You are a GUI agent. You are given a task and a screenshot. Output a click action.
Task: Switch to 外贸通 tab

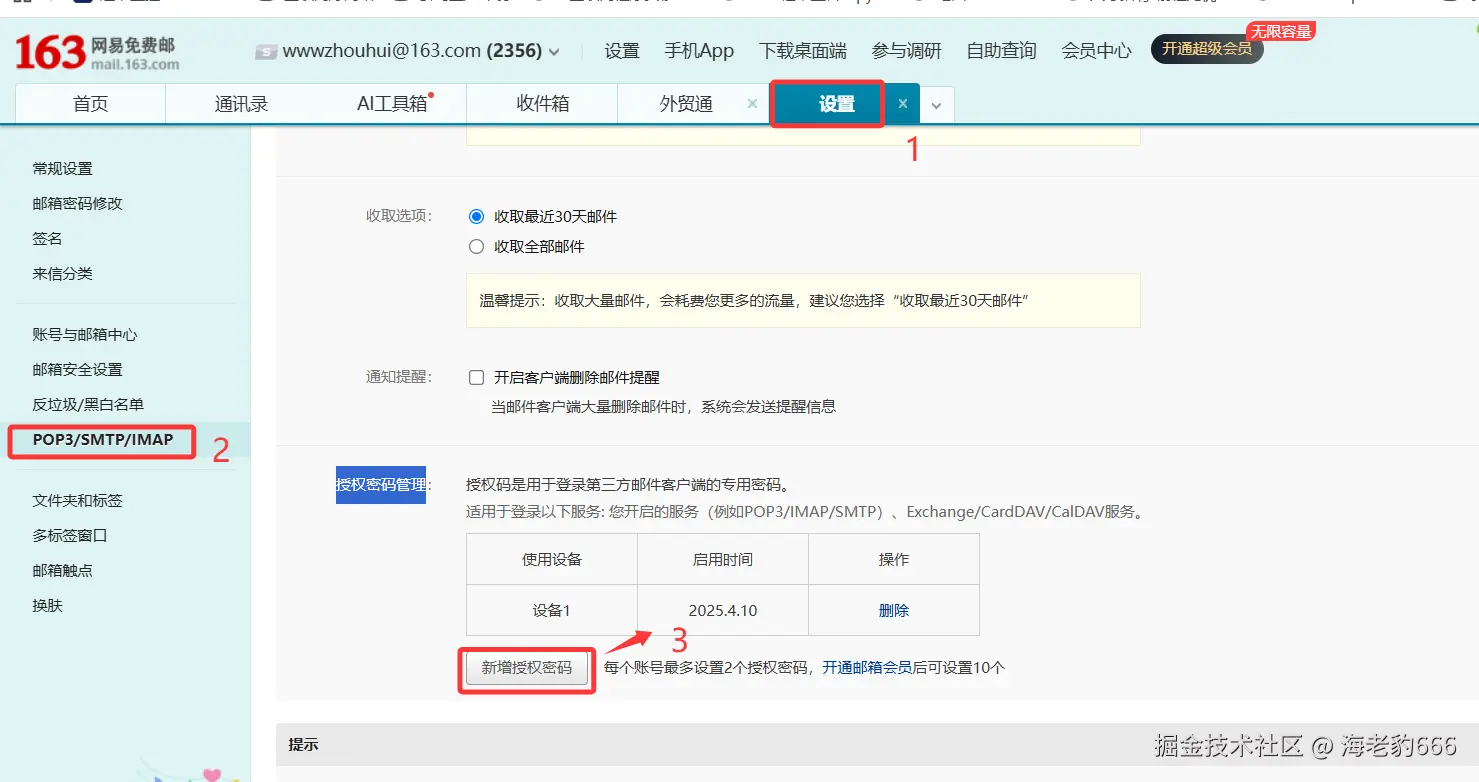[686, 104]
